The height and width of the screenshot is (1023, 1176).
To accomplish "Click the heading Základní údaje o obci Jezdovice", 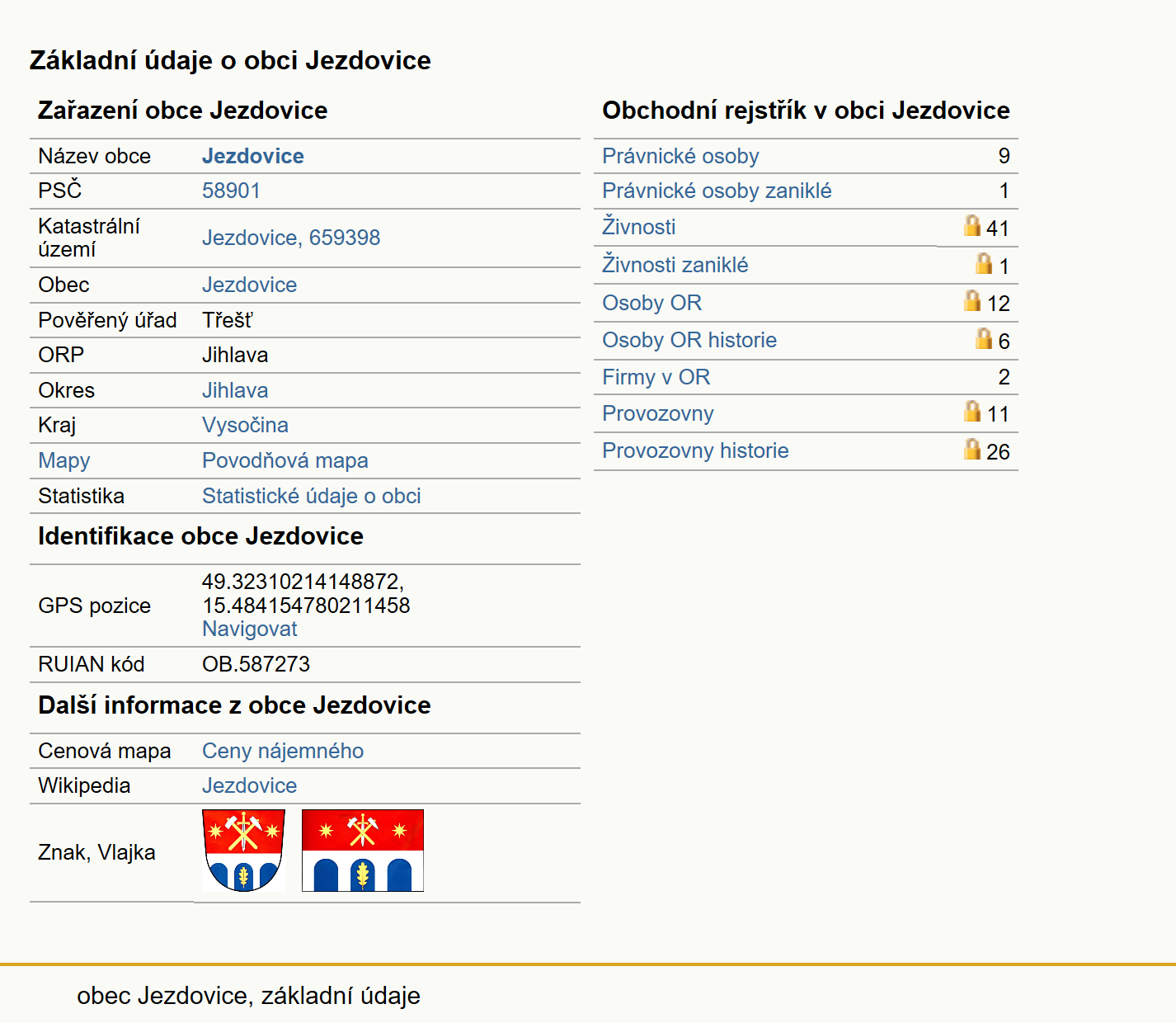I will tap(230, 60).
